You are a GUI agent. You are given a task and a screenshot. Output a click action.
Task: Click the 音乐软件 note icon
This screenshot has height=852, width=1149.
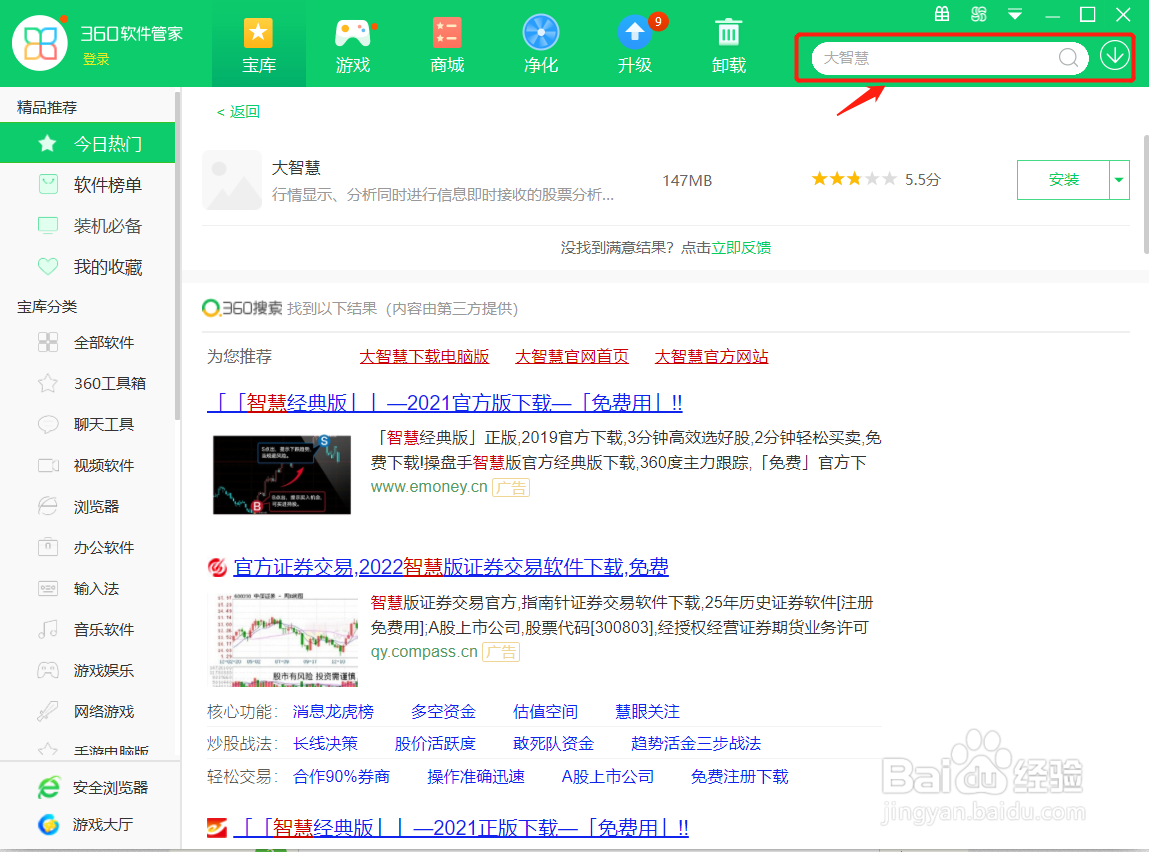(x=48, y=629)
